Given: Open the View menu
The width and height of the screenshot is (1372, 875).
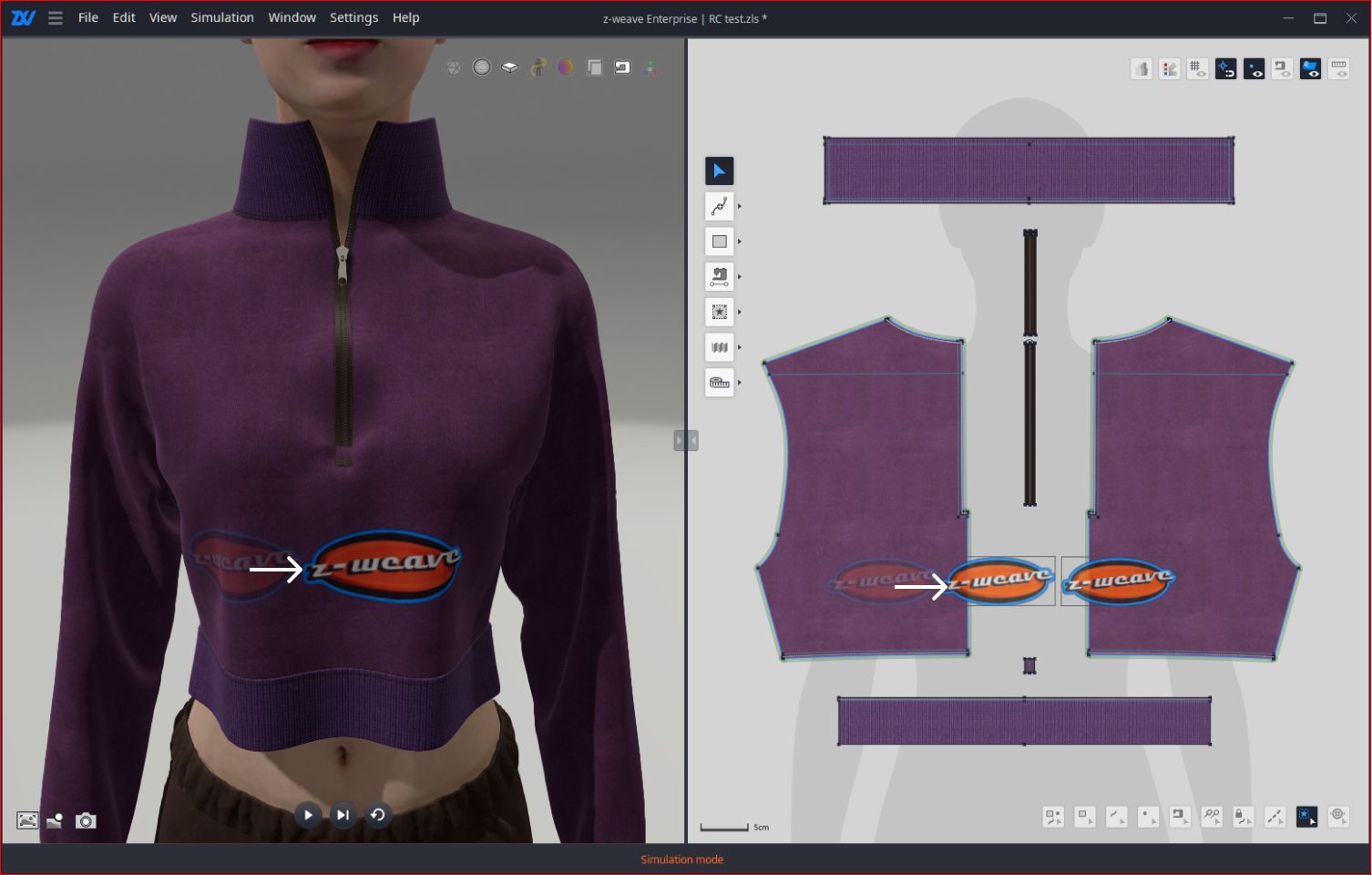Looking at the screenshot, I should pos(163,17).
